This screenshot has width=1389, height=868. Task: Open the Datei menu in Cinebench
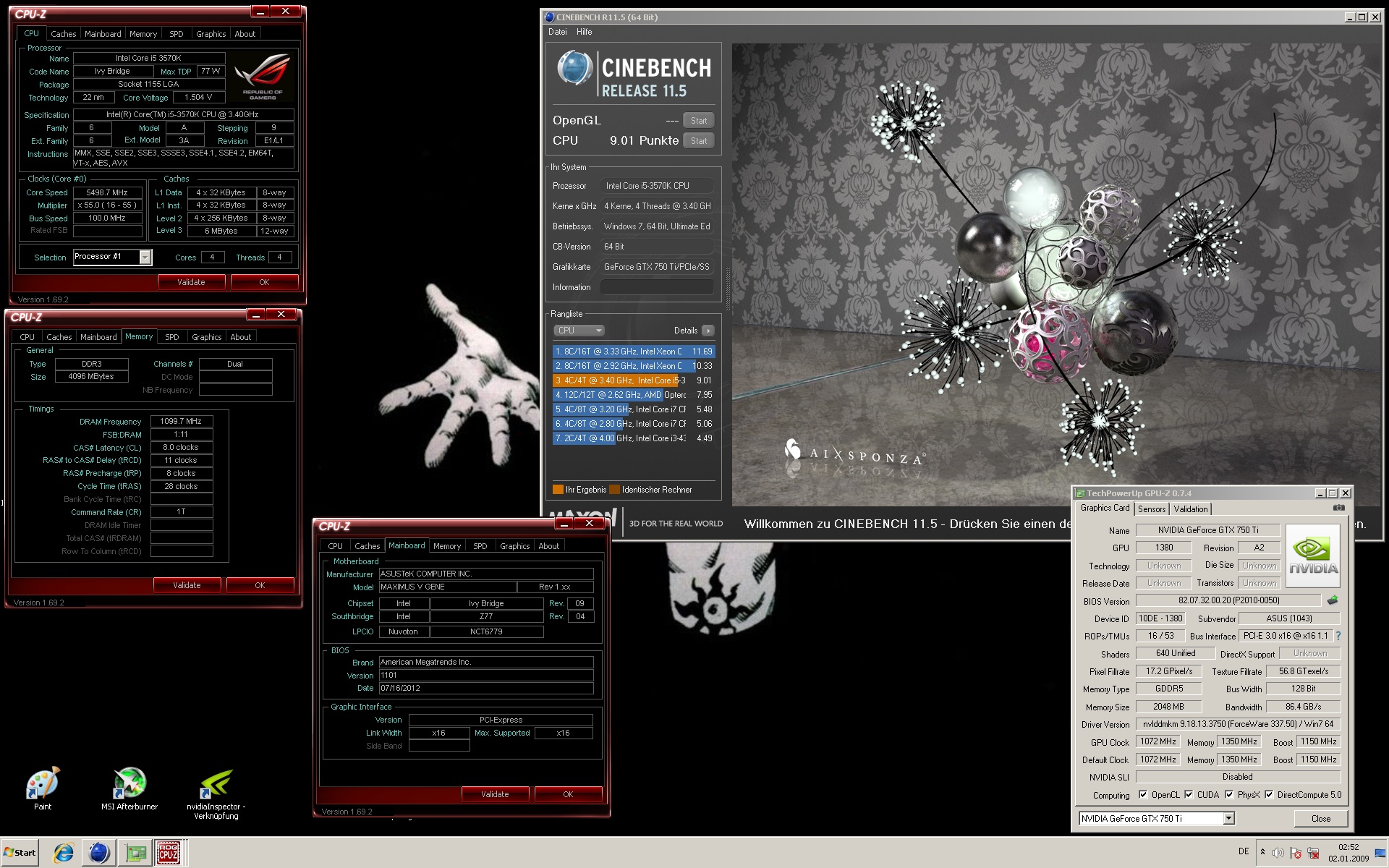(x=558, y=32)
